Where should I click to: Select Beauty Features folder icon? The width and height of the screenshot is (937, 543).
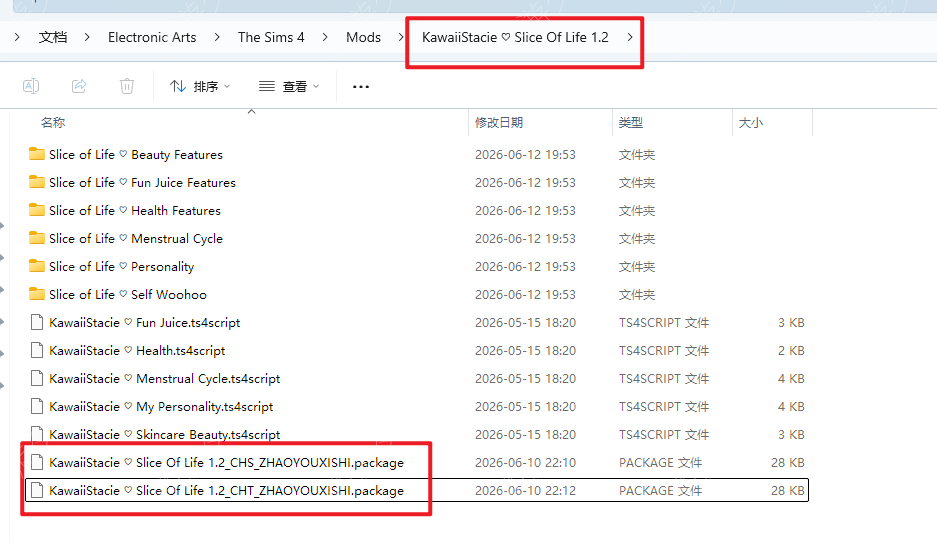pyautogui.click(x=36, y=154)
